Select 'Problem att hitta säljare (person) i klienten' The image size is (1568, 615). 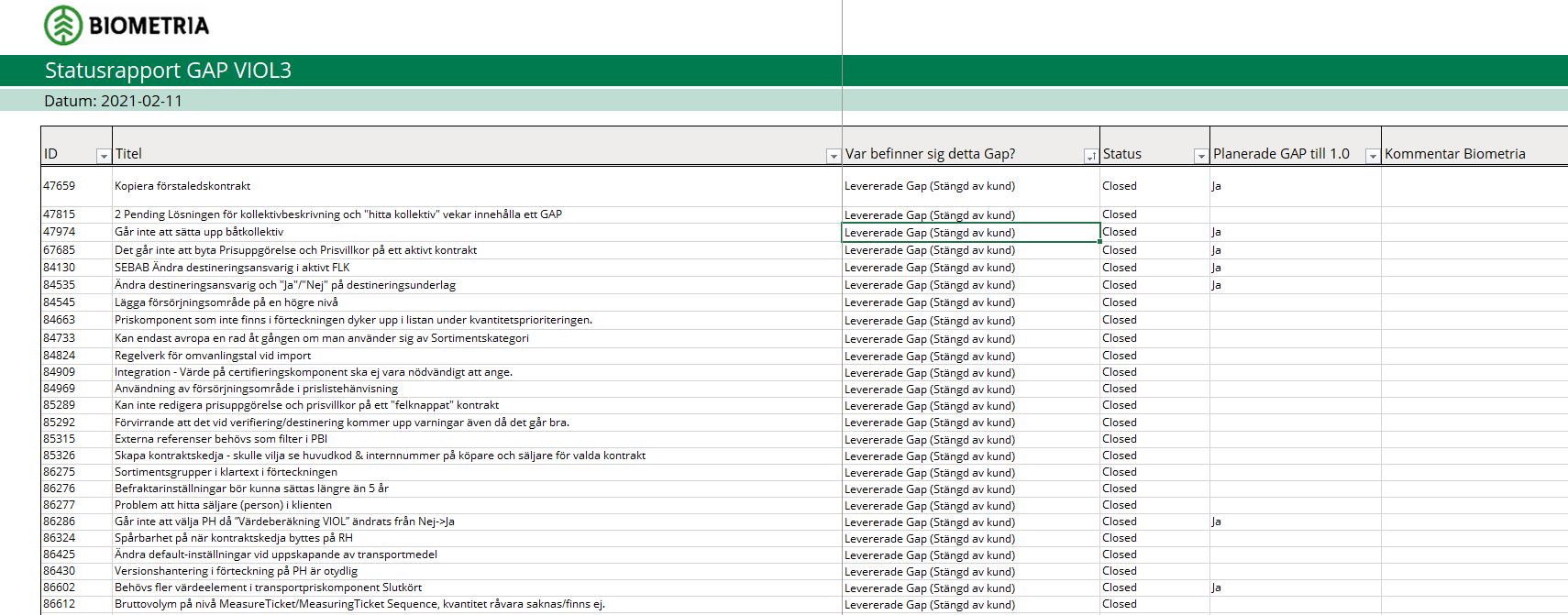(223, 505)
